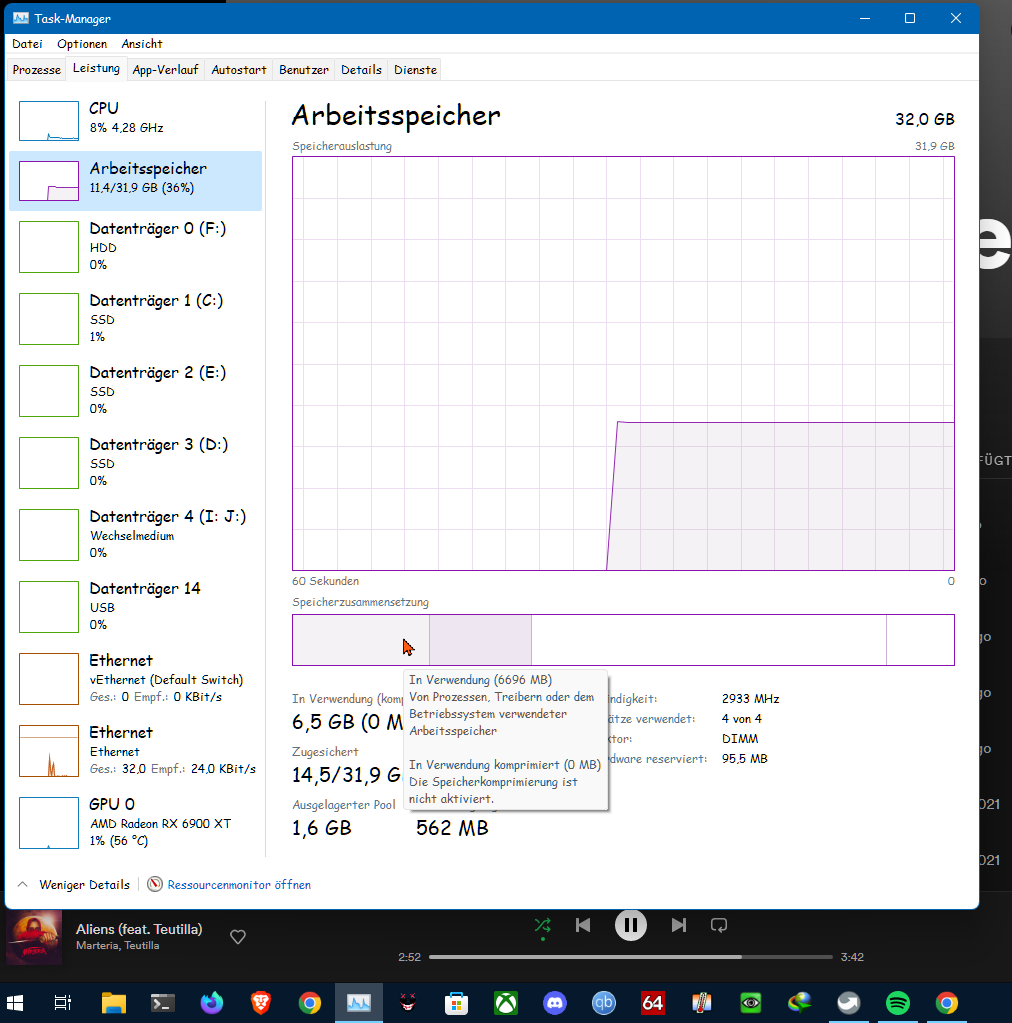Switch to the App-Verlauf tab
The height and width of the screenshot is (1023, 1012).
coord(165,70)
